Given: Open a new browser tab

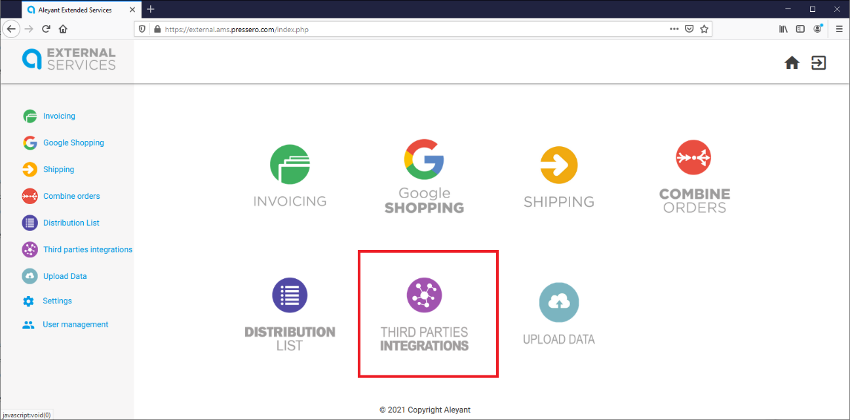Looking at the screenshot, I should (x=151, y=9).
